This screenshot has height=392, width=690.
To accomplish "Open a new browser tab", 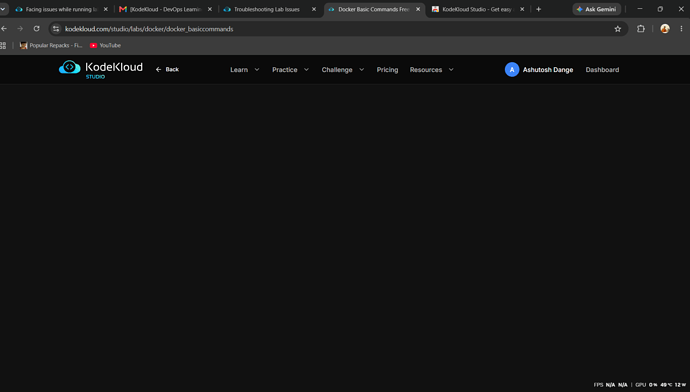I will pyautogui.click(x=539, y=9).
